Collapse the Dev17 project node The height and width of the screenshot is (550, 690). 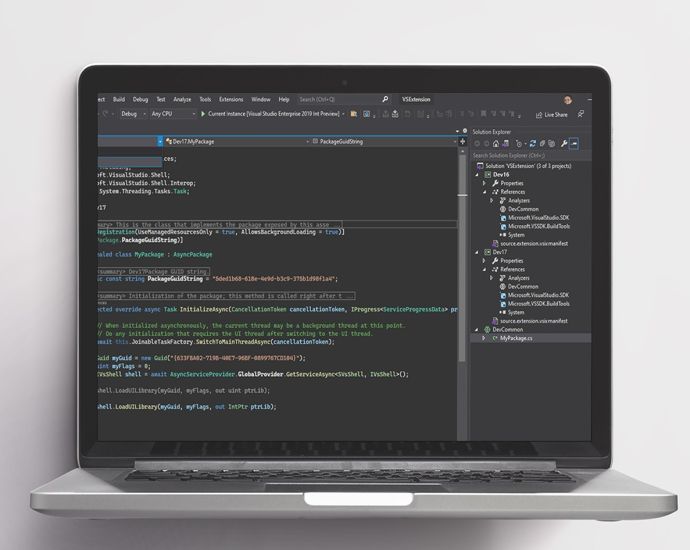[477, 252]
